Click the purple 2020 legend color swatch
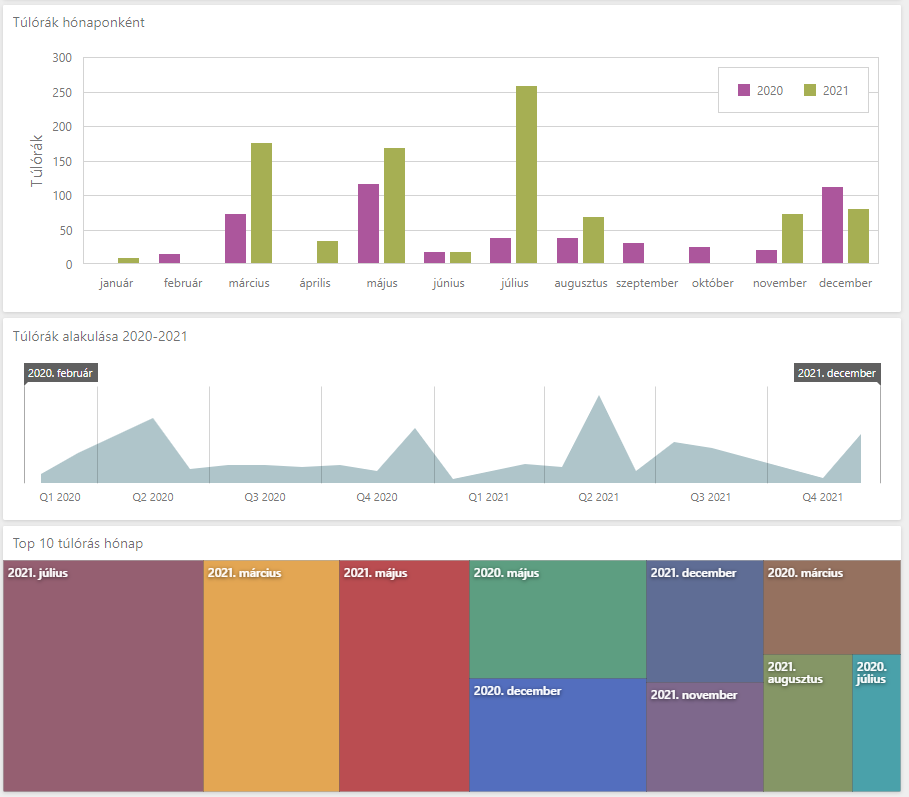This screenshot has height=797, width=909. pos(744,90)
